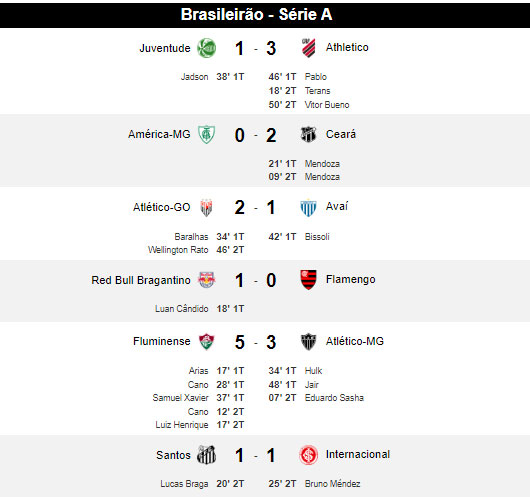This screenshot has width=530, height=498.
Task: Select the América-MG shield icon
Action: click(x=206, y=135)
